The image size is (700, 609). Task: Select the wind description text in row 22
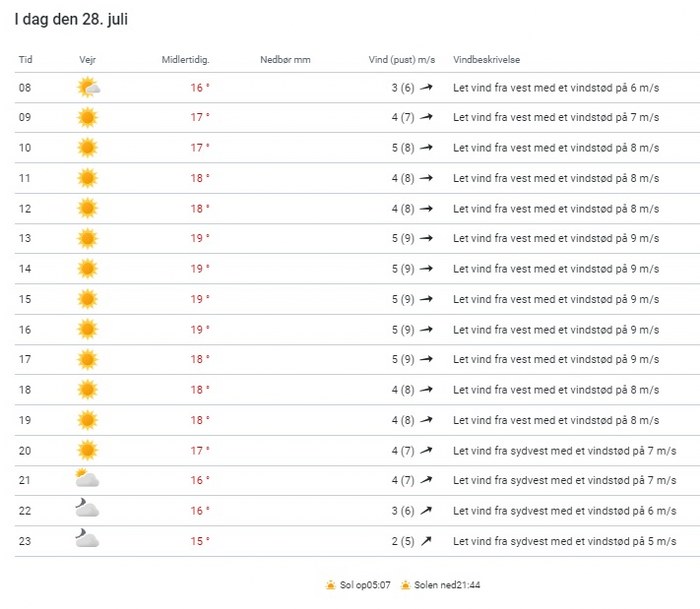(x=564, y=511)
